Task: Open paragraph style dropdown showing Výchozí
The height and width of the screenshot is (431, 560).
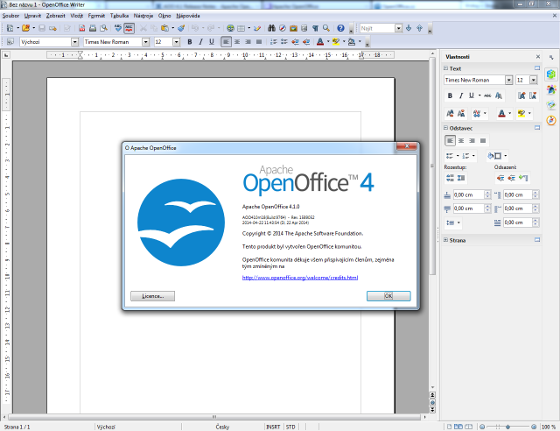Action: pos(75,42)
